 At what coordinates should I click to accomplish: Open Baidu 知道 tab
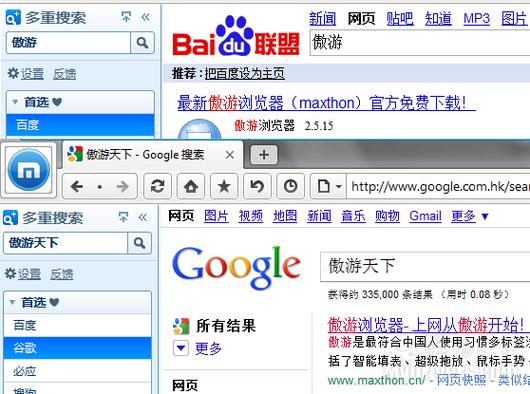438,18
